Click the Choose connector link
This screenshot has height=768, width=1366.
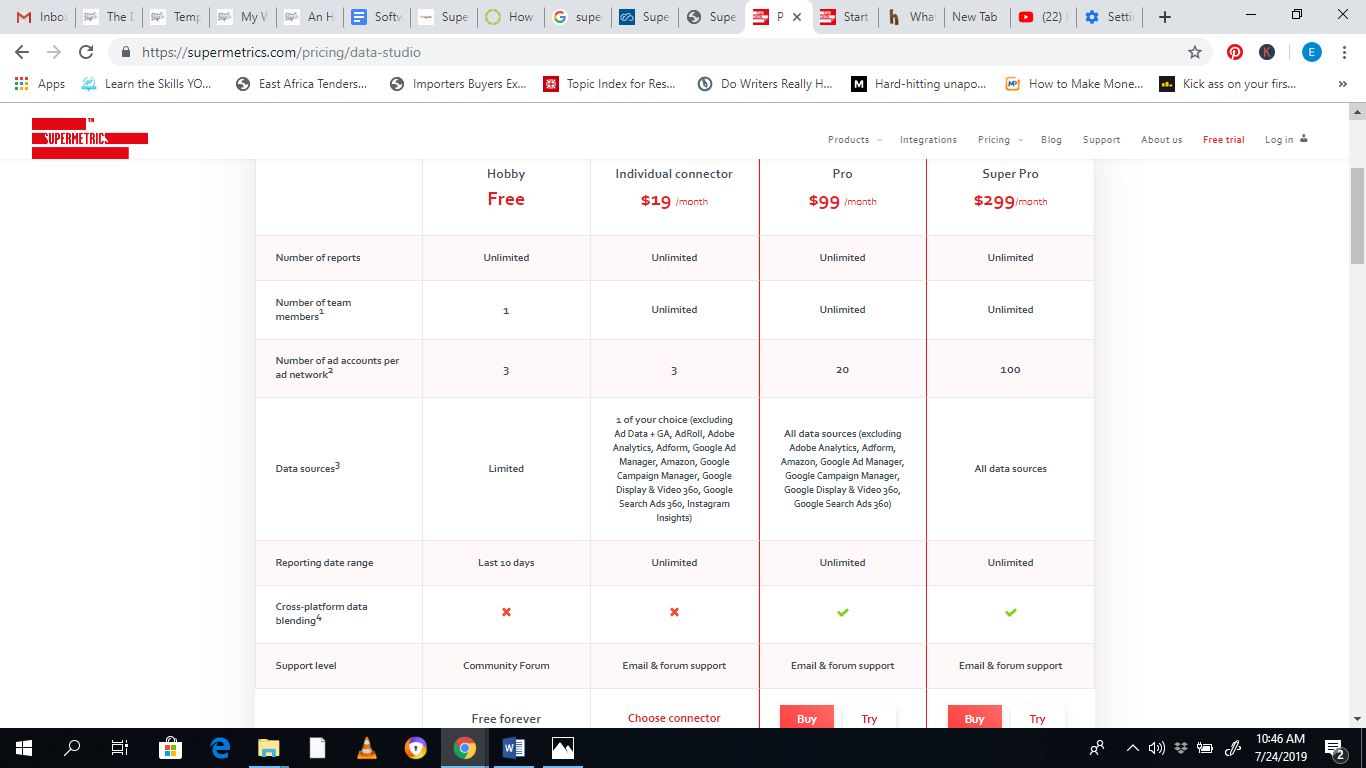coord(674,718)
